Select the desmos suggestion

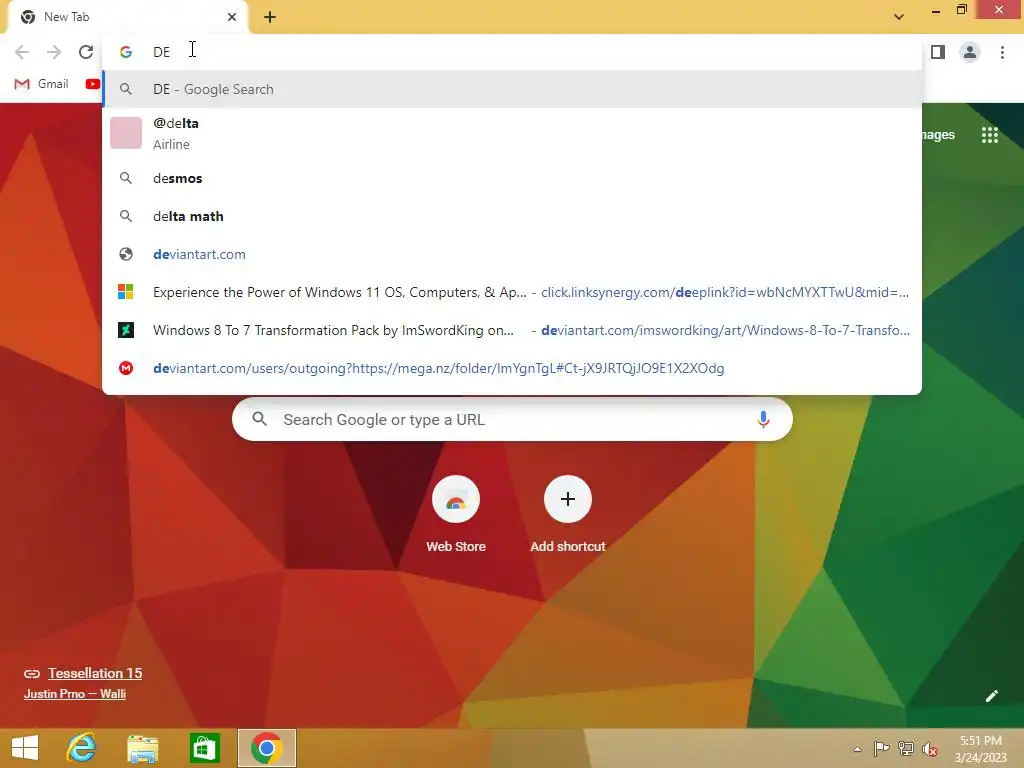pyautogui.click(x=512, y=178)
